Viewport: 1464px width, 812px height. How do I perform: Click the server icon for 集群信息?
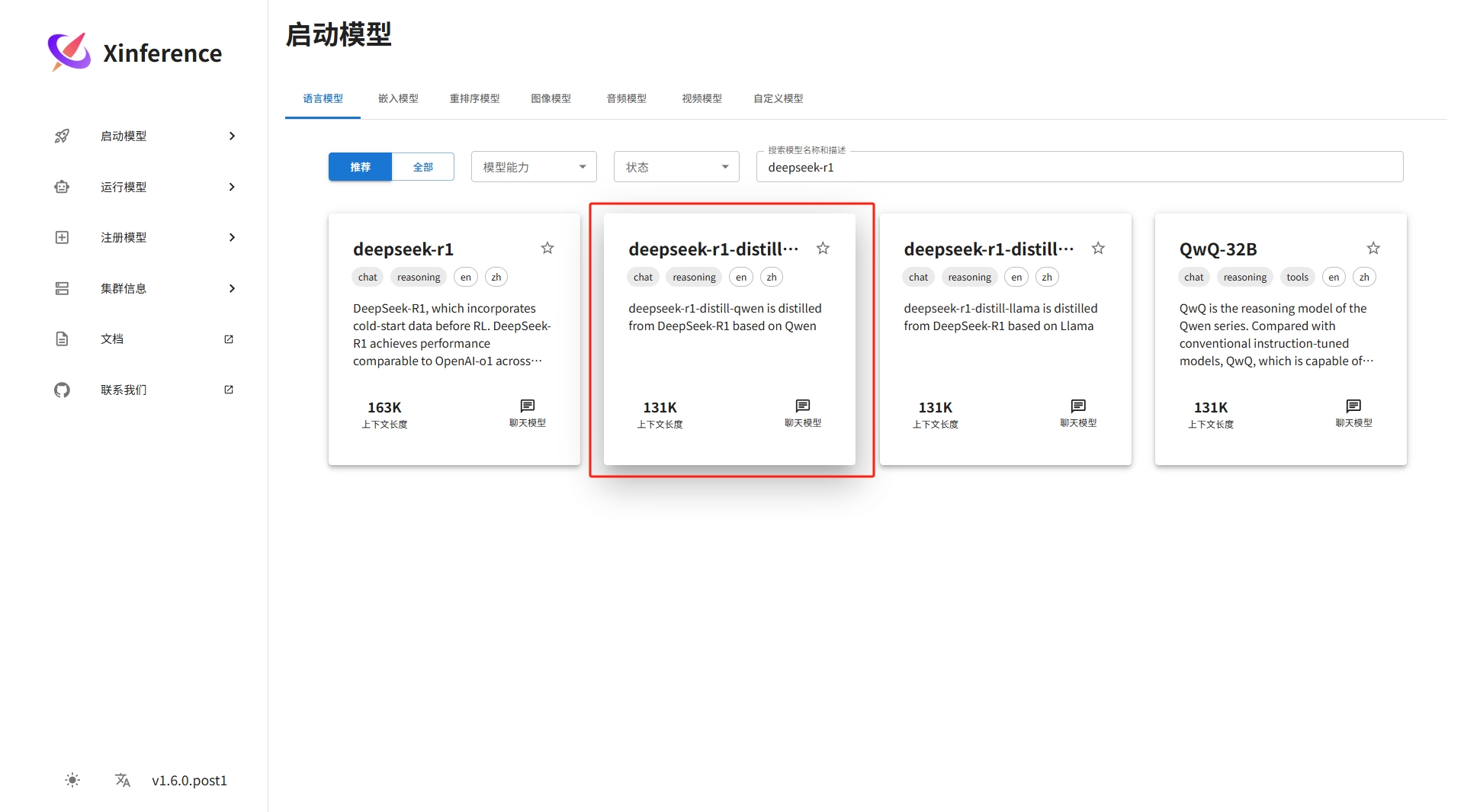tap(62, 288)
